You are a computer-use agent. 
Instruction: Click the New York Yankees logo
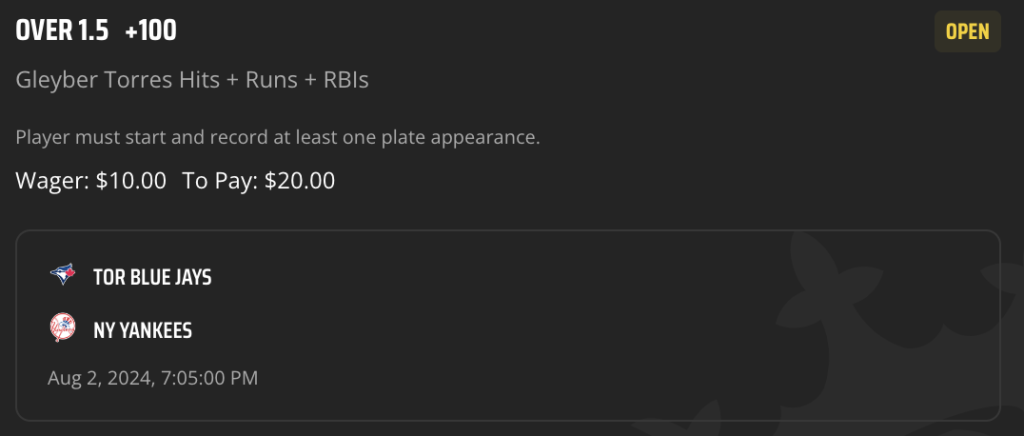(x=63, y=328)
